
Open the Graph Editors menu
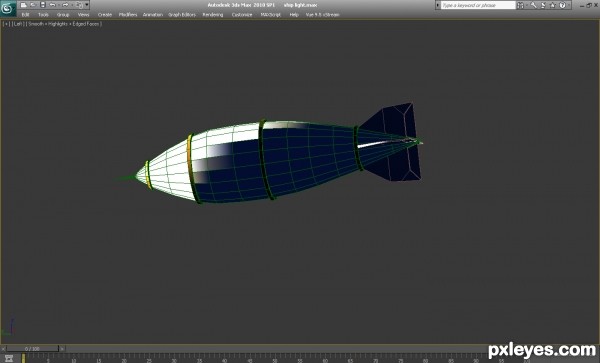(182, 15)
